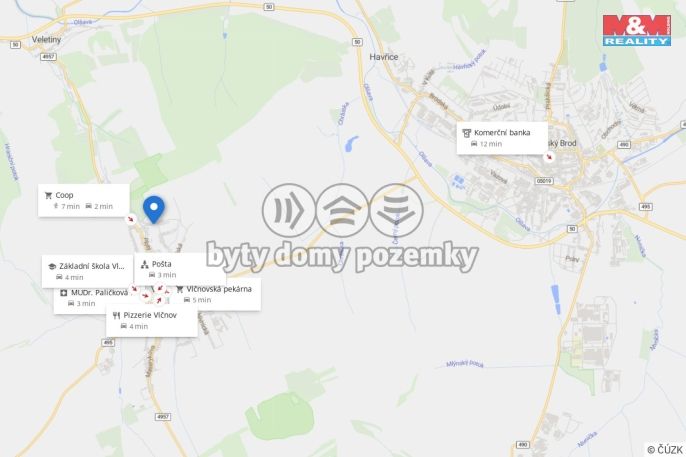Click the M&M Reality logo
686x457 pixels.
pyautogui.click(x=637, y=30)
